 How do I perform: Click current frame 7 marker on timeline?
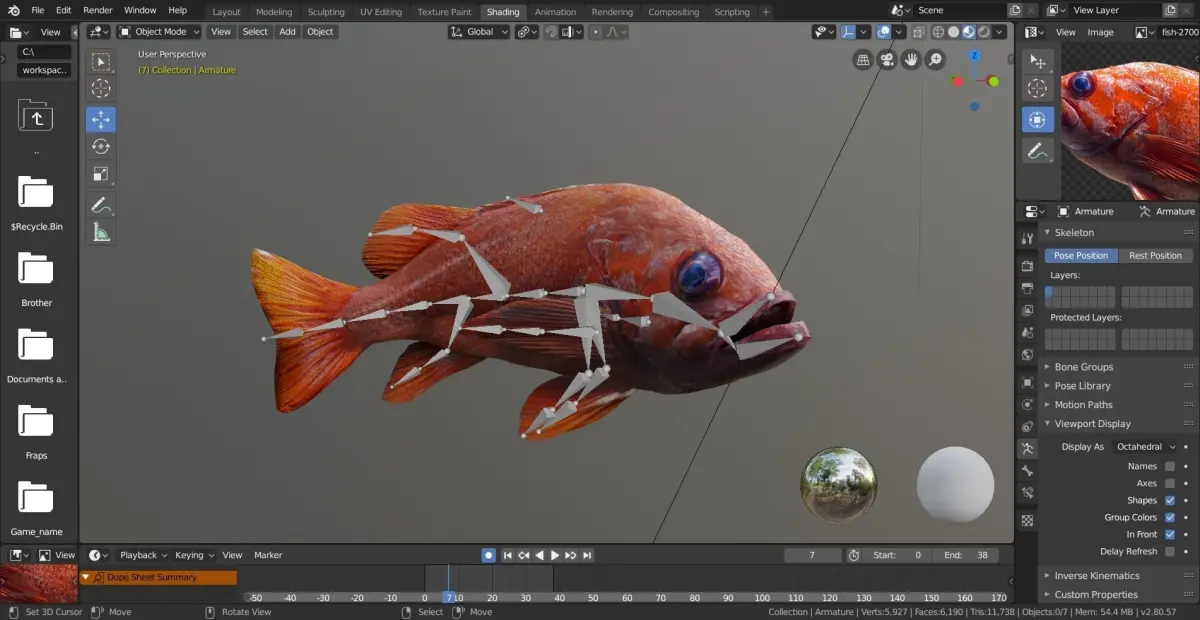[x=448, y=597]
